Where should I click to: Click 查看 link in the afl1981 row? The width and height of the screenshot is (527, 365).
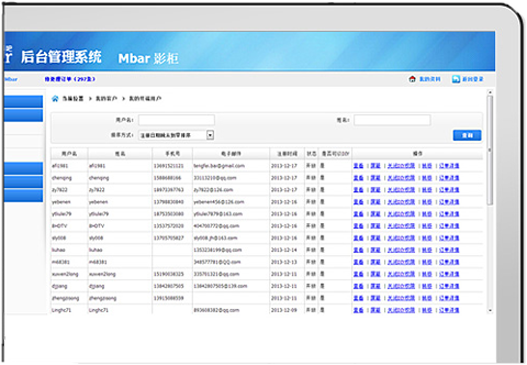point(358,166)
